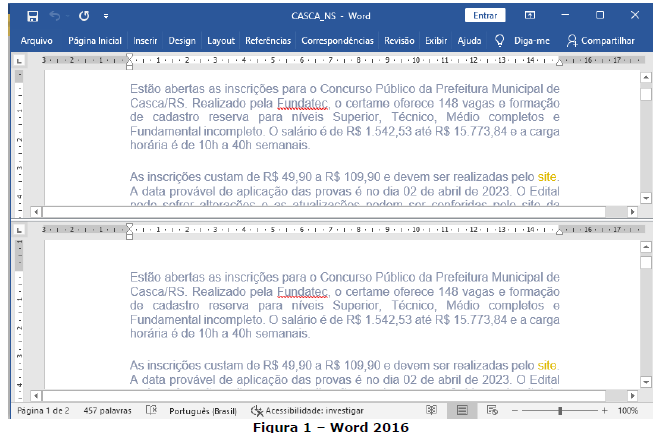
Task: Open the Arquivo tab
Action: click(x=36, y=41)
